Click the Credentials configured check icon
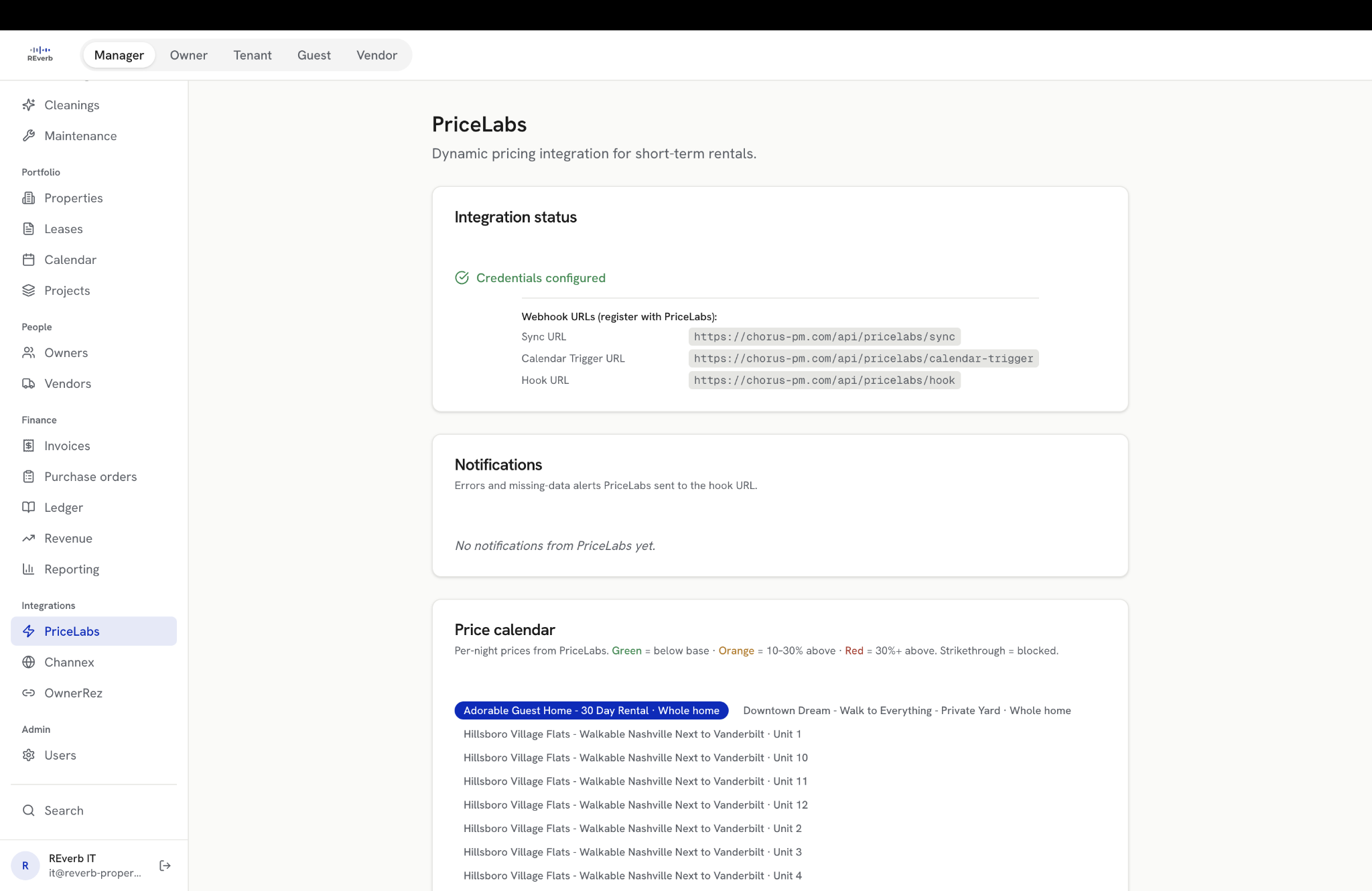Viewport: 1372px width, 891px height. point(462,278)
